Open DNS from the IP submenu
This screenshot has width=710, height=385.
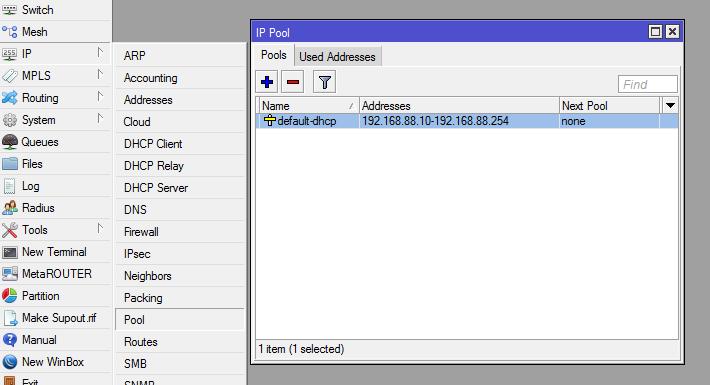180,210
